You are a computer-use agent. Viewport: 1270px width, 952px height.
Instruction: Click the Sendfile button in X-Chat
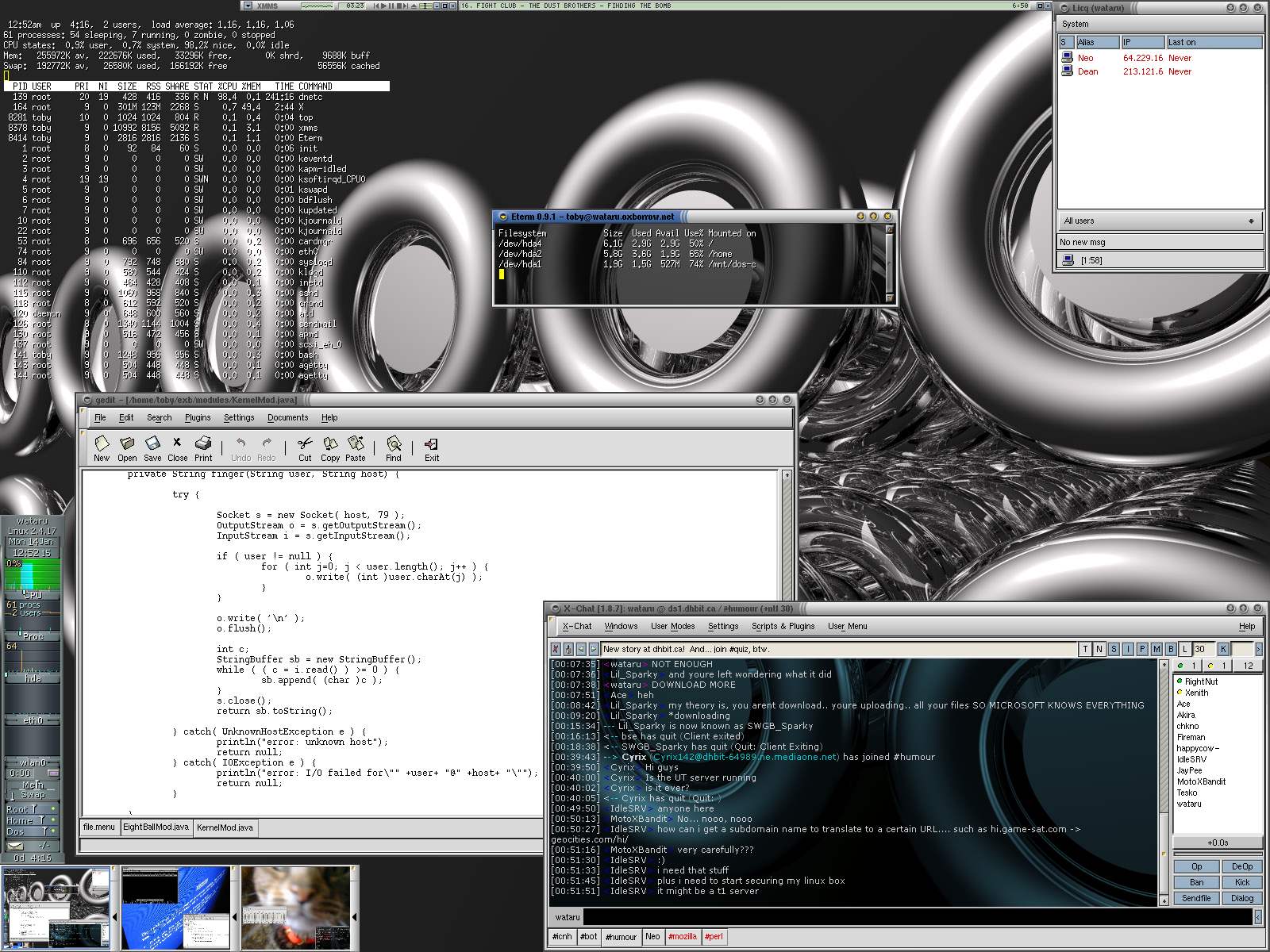(1197, 899)
